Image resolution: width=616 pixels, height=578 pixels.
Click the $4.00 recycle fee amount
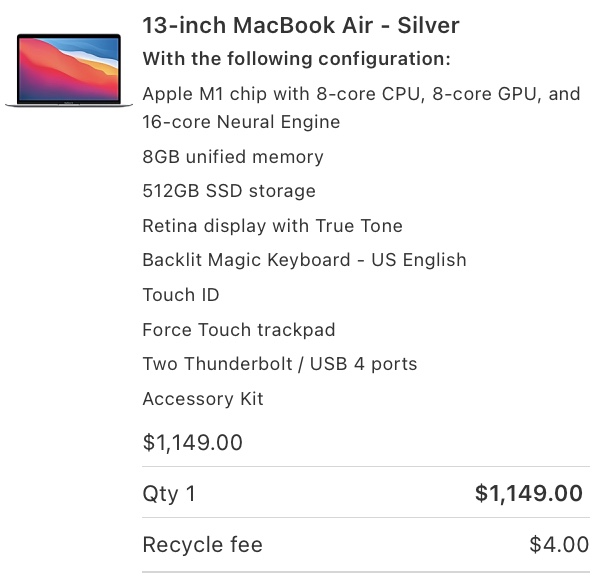click(x=559, y=545)
